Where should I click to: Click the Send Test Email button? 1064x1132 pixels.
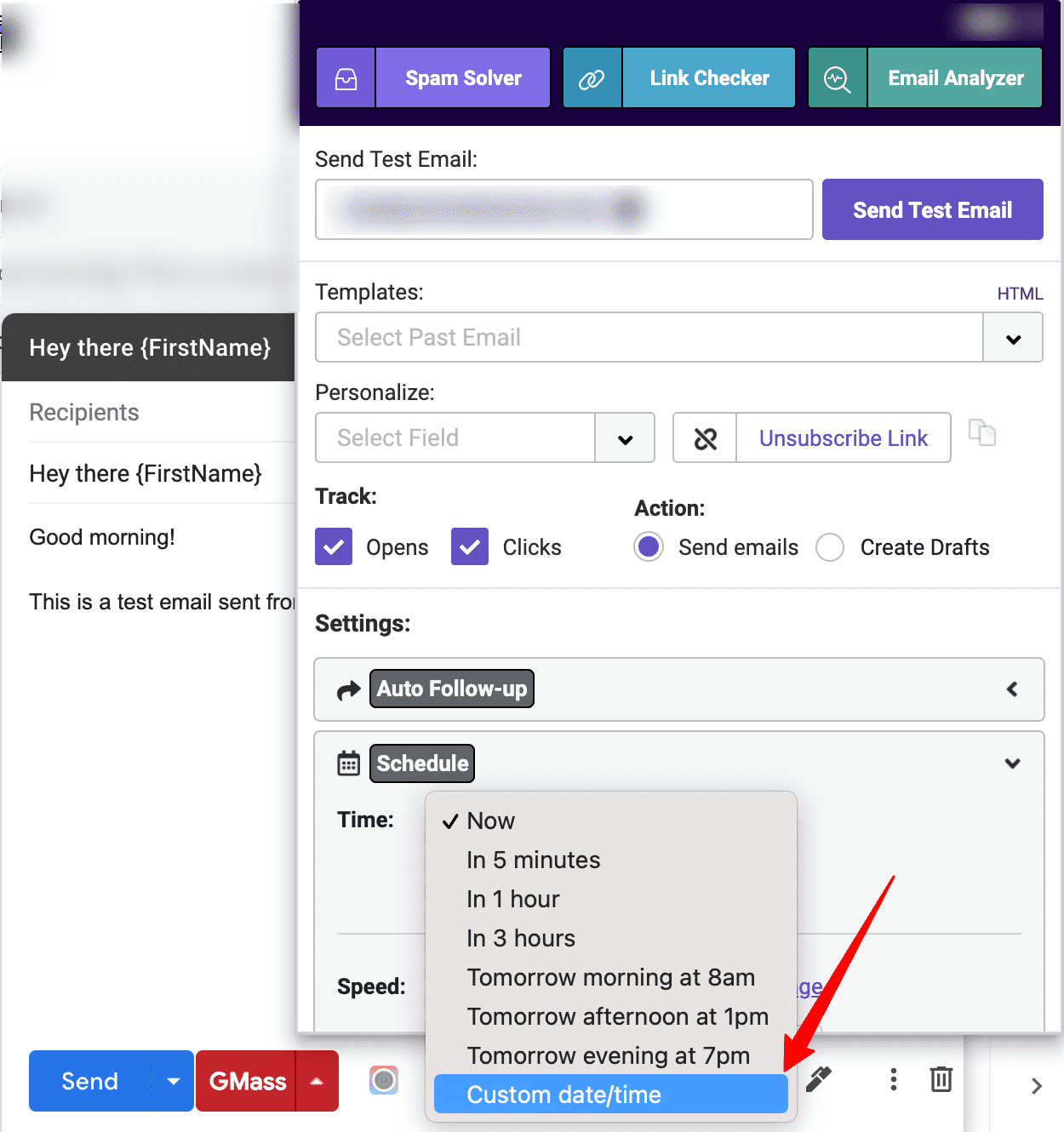click(x=932, y=209)
